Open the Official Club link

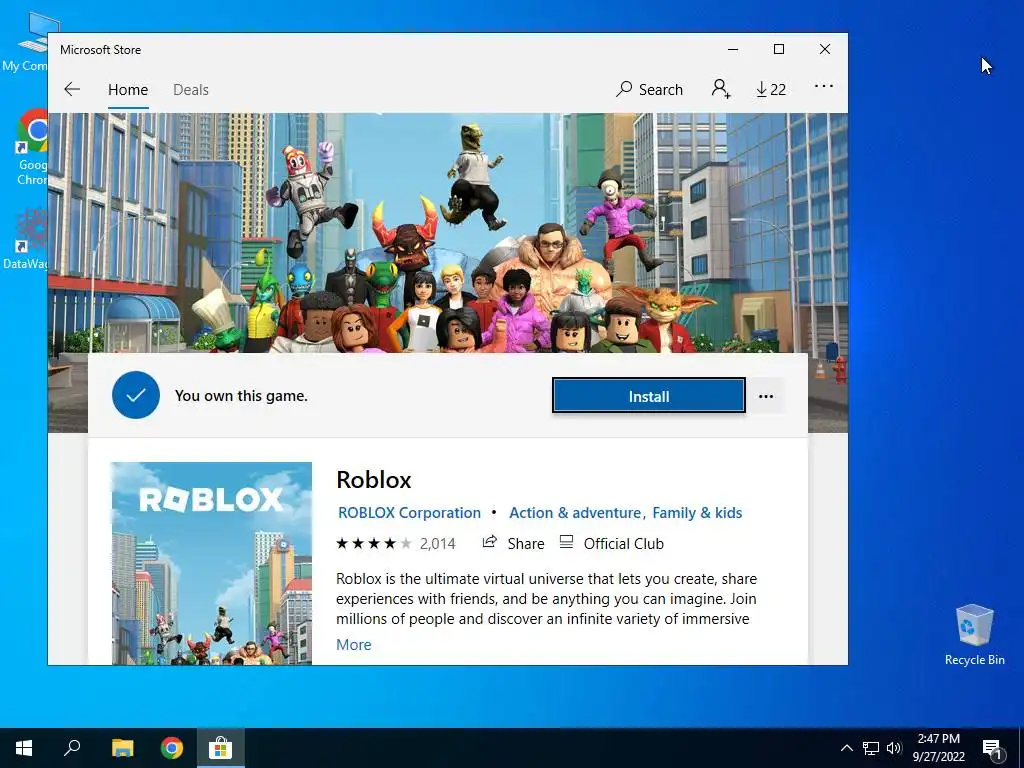click(x=612, y=543)
